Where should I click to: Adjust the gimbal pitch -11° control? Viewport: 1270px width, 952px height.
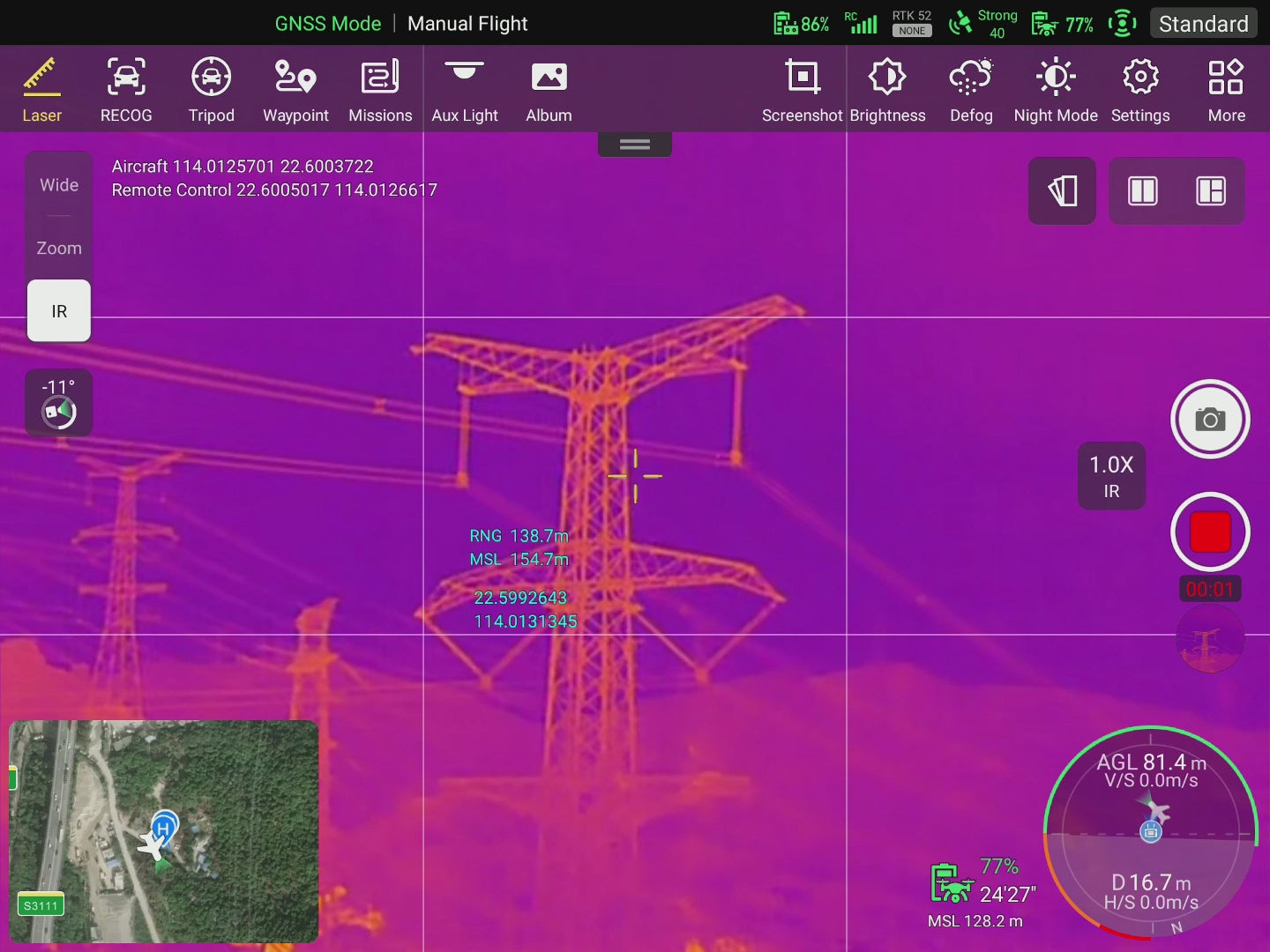coord(59,403)
